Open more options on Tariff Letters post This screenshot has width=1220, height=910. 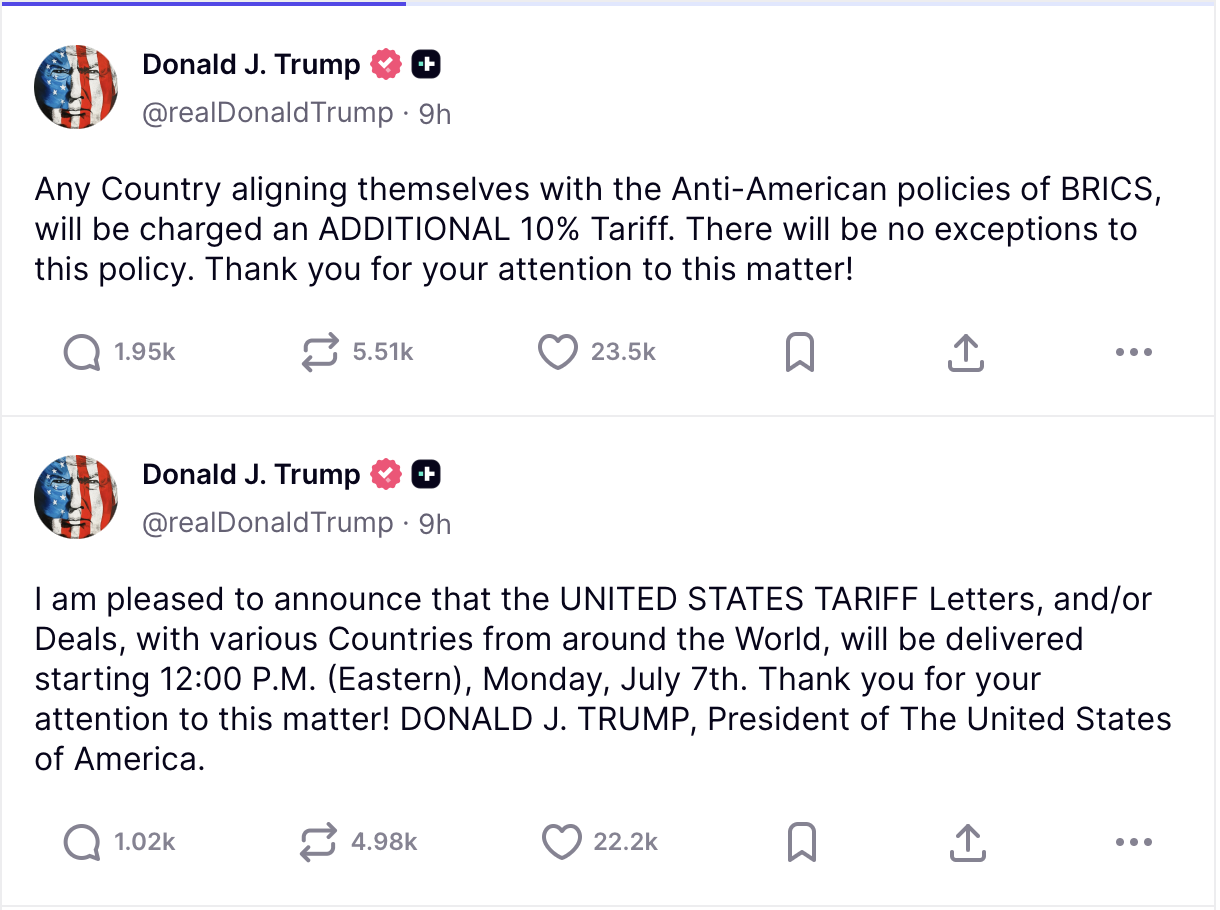point(1133,842)
